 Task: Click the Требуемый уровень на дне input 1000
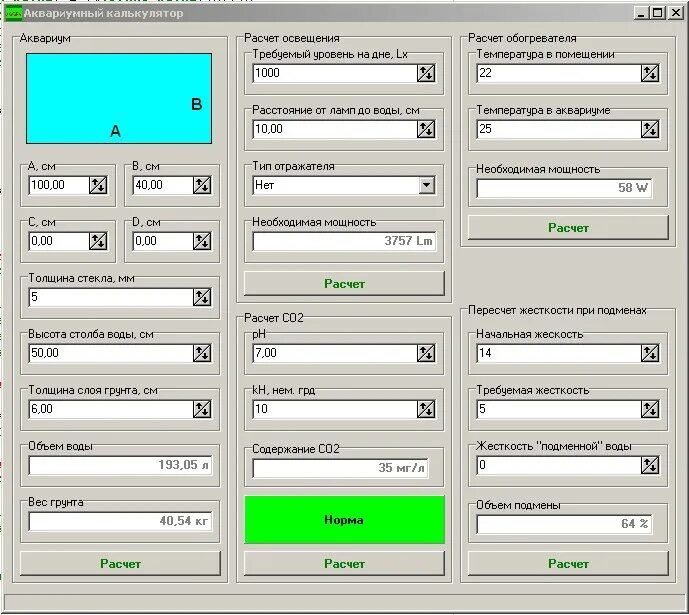335,73
